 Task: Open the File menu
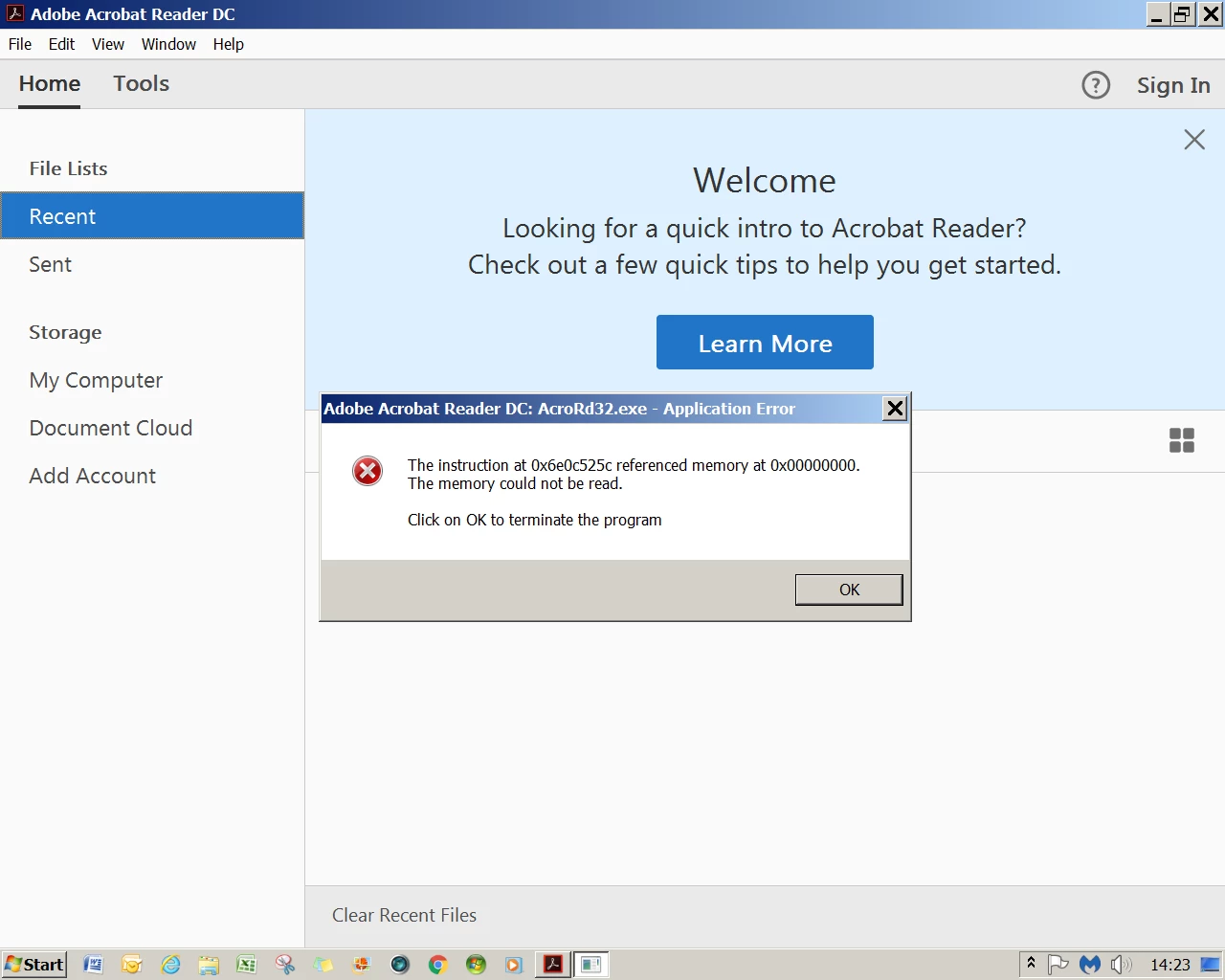(20, 44)
